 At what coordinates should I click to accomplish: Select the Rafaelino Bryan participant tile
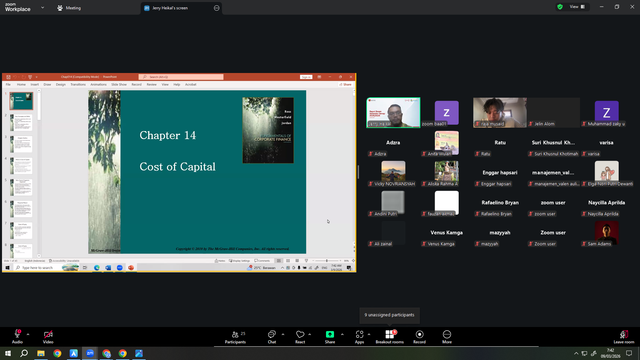500,203
